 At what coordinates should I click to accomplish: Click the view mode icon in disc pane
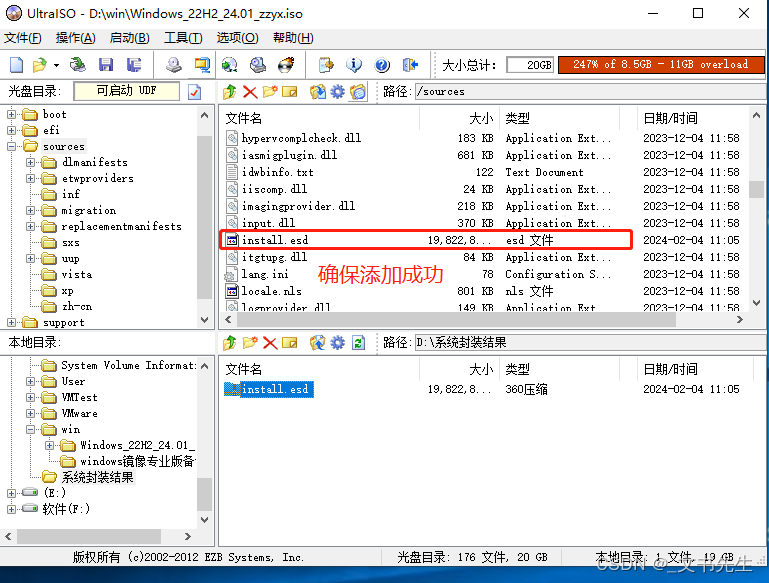coord(358,92)
